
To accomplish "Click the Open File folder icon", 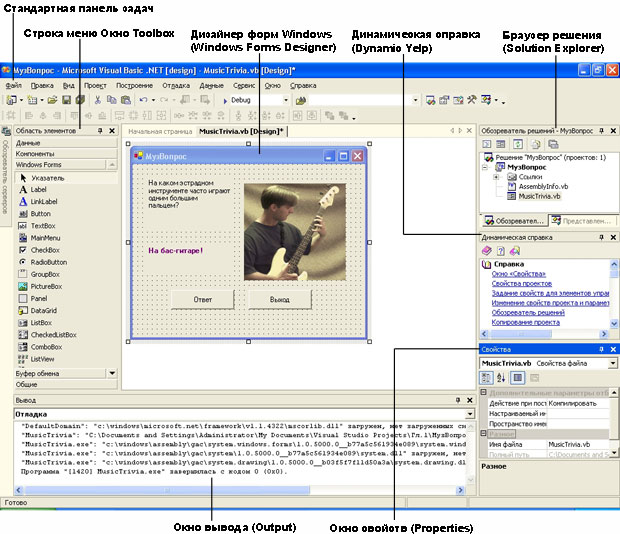I will coord(52,100).
